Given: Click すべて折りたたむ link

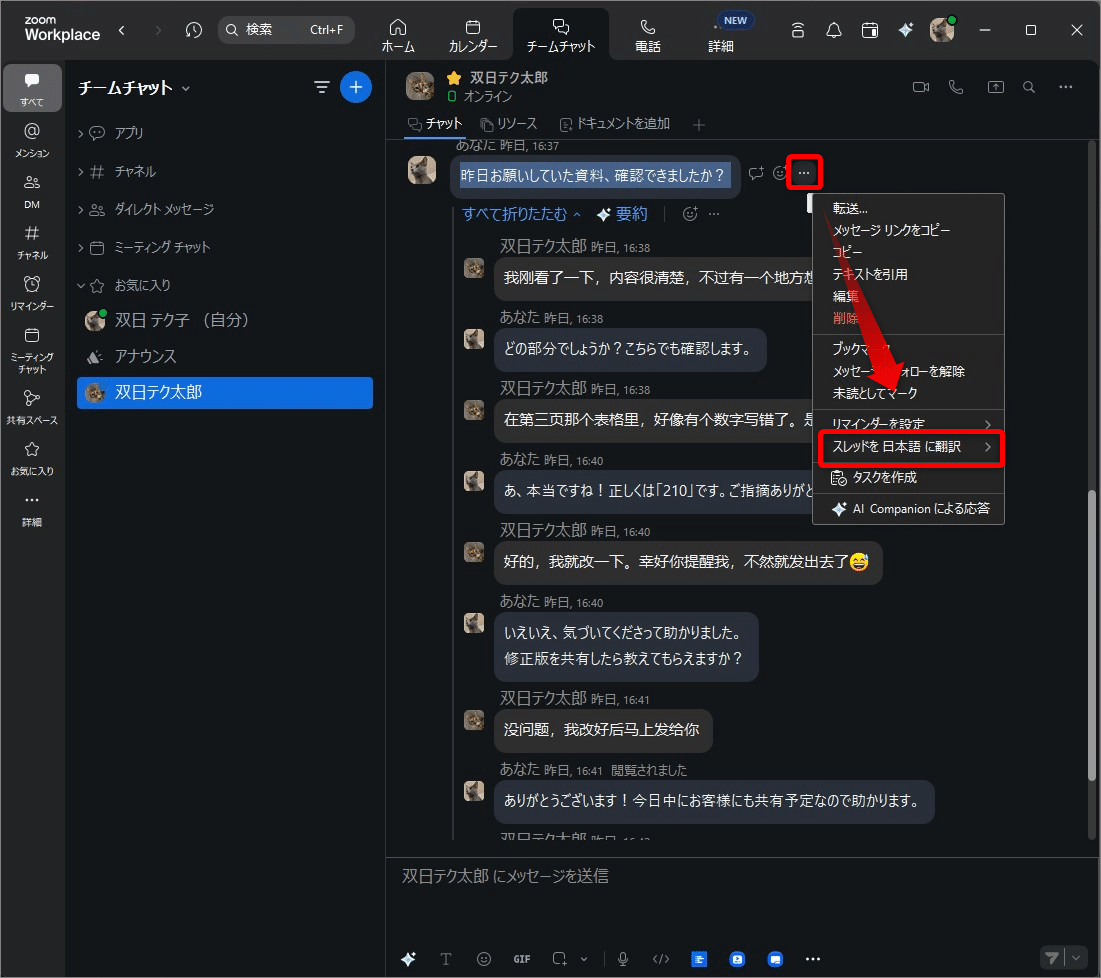Looking at the screenshot, I should click(521, 214).
